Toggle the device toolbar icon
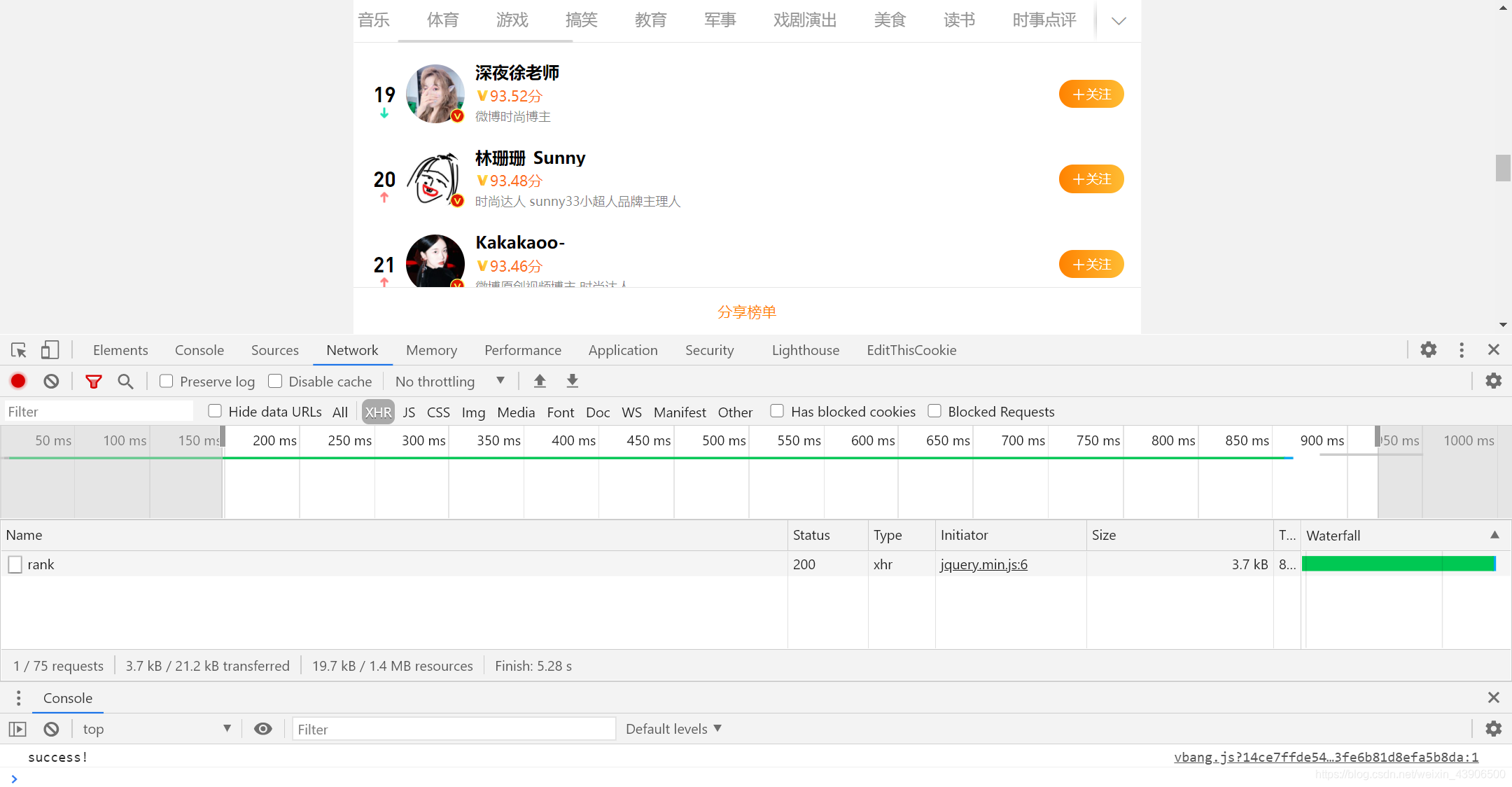The image size is (1512, 787). point(50,350)
